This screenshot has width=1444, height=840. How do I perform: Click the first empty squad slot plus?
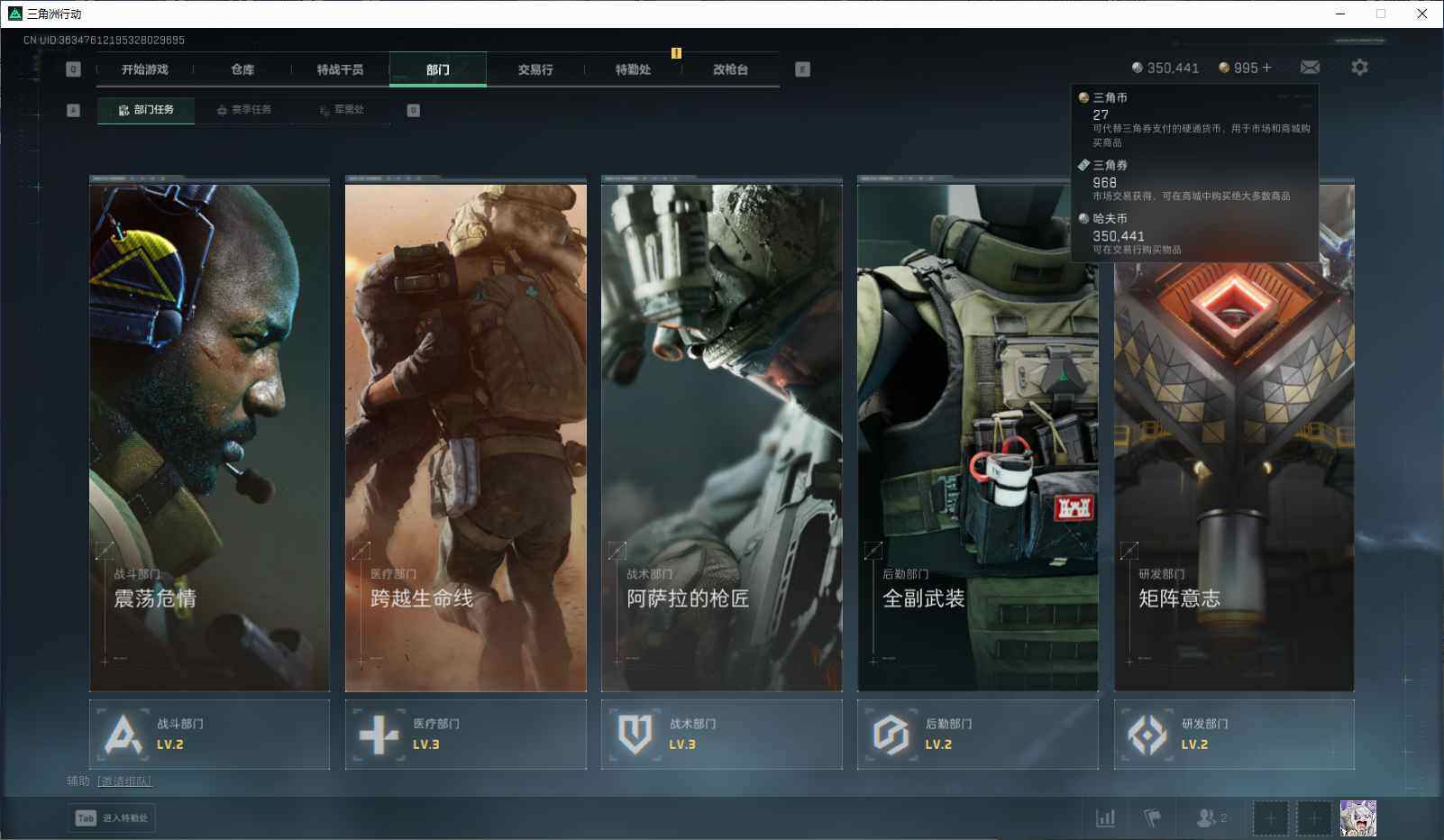[1270, 818]
